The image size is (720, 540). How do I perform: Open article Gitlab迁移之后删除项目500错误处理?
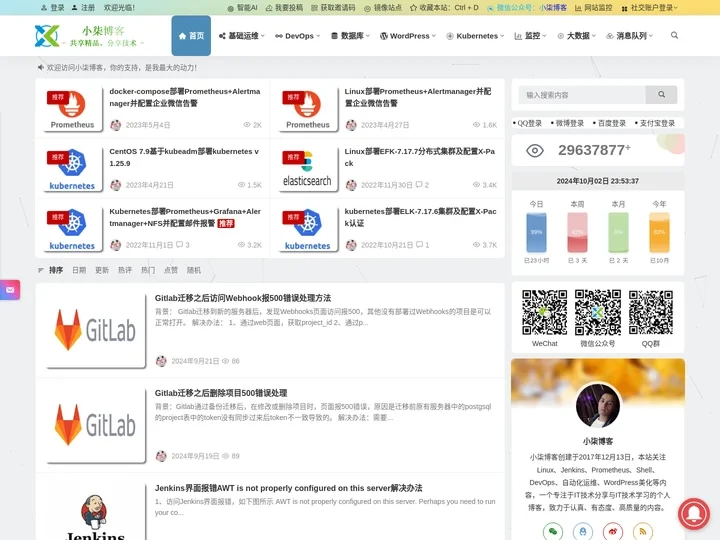(221, 393)
